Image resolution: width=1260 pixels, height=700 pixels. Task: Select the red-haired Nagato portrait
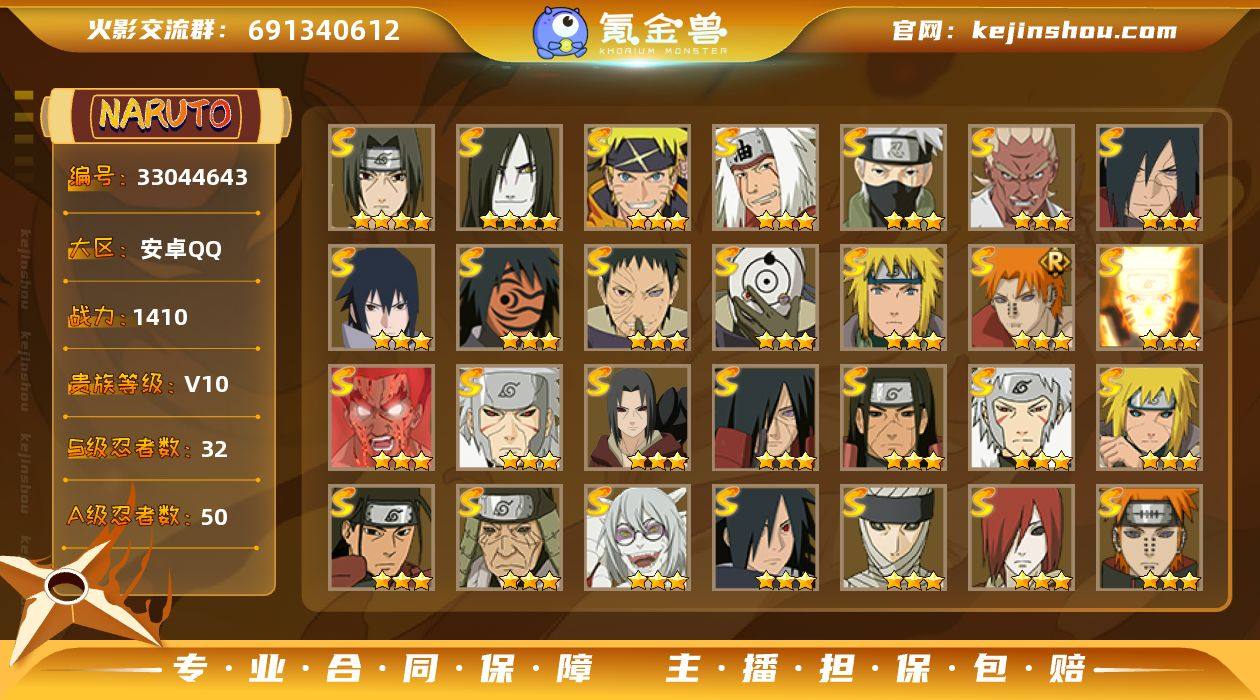point(1021,538)
